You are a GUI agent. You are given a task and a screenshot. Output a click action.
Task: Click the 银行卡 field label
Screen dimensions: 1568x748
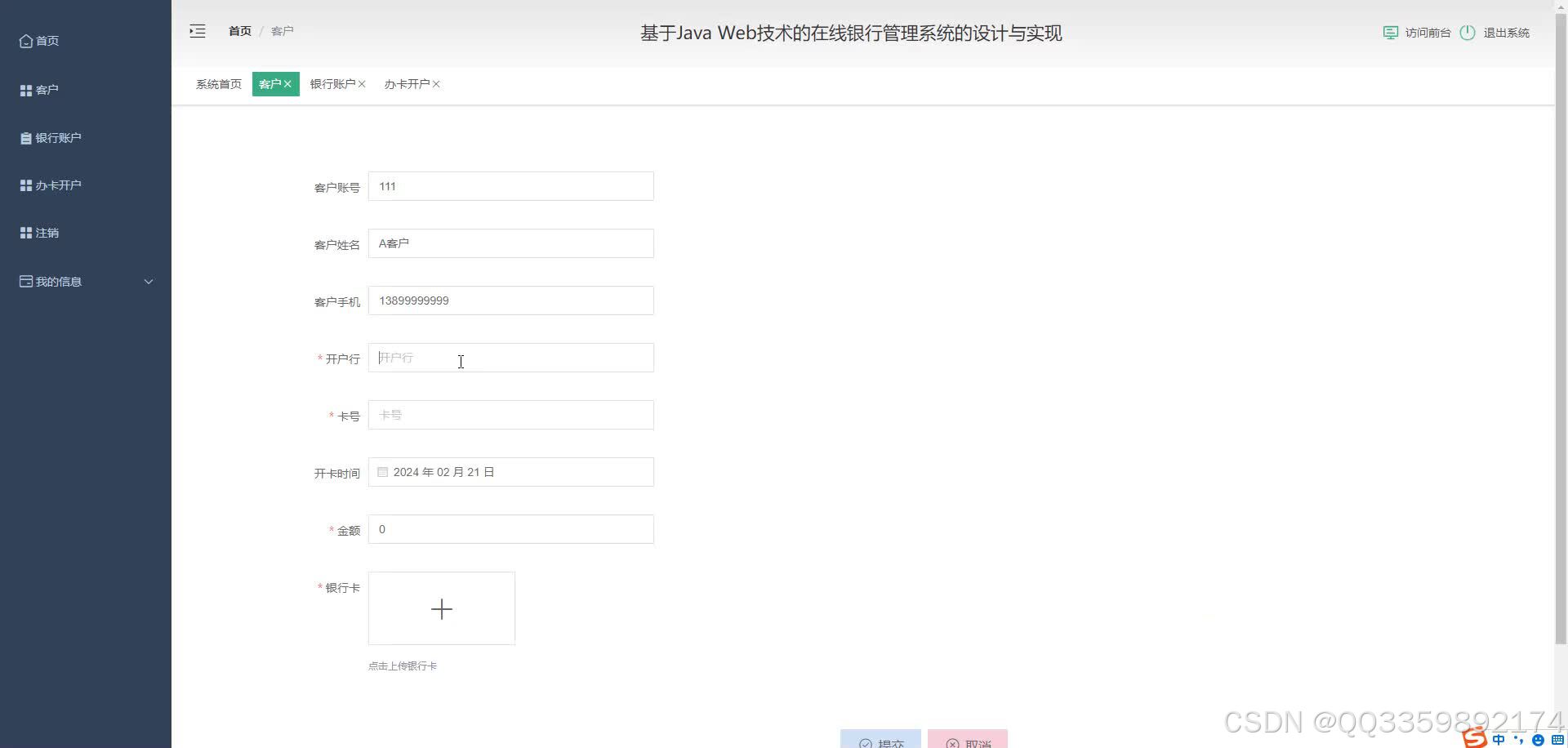click(343, 588)
